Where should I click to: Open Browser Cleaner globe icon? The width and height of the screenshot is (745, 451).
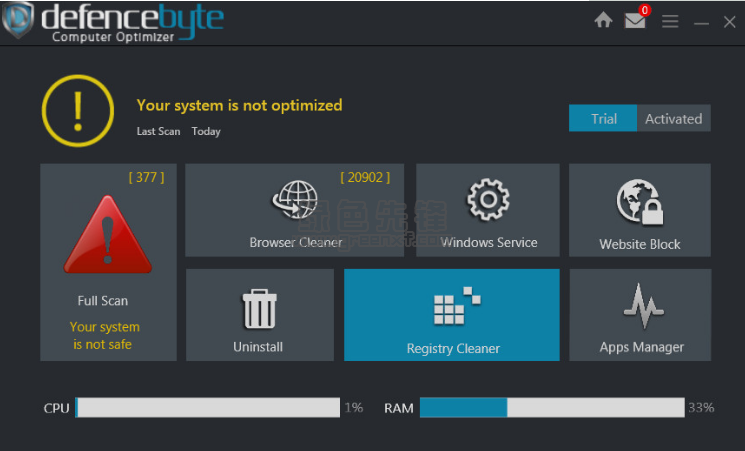point(294,202)
